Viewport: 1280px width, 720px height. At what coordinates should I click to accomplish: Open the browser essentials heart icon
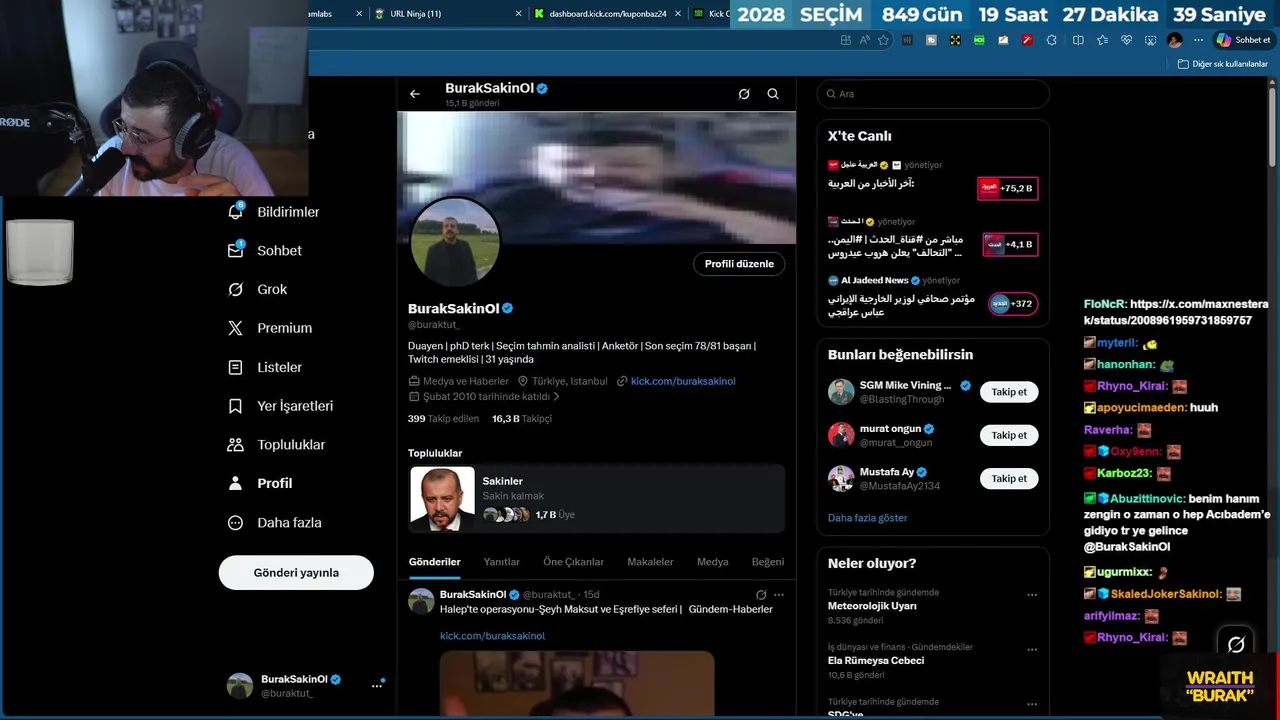(1126, 40)
